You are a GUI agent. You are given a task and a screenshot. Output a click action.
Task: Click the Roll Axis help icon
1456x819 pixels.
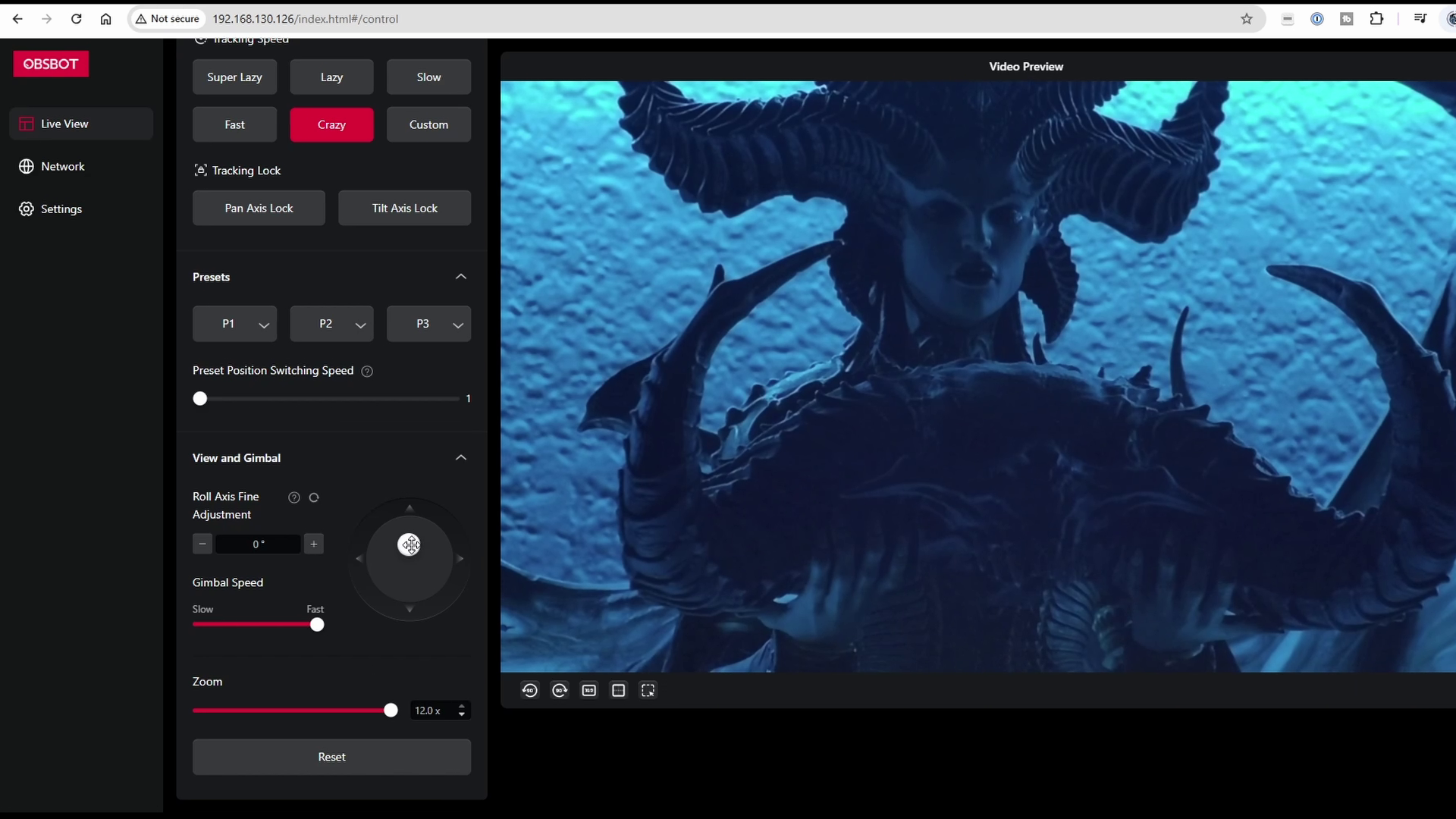point(294,497)
